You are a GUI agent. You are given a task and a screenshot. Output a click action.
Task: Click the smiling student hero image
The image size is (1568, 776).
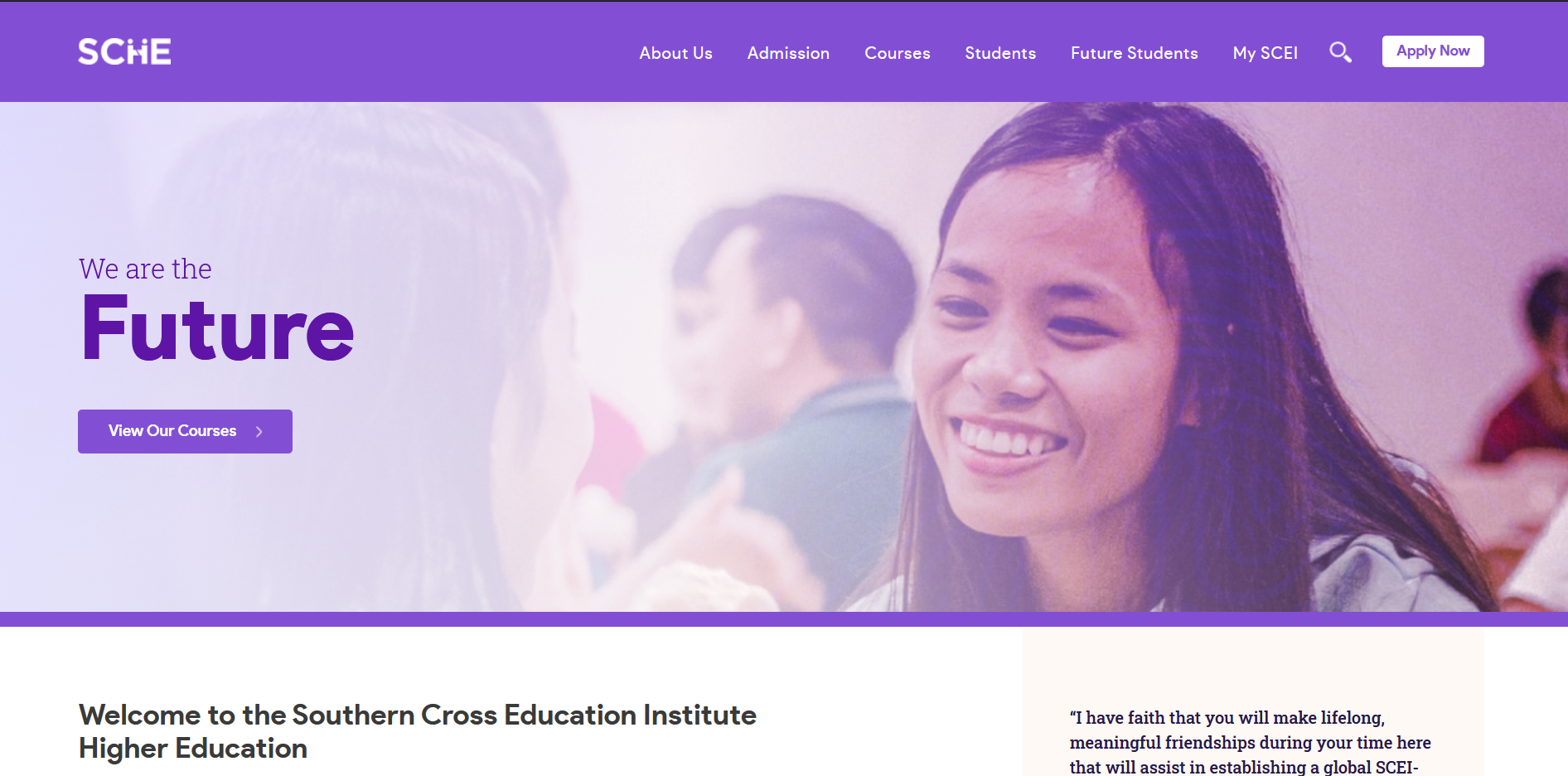pyautogui.click(x=1160, y=356)
